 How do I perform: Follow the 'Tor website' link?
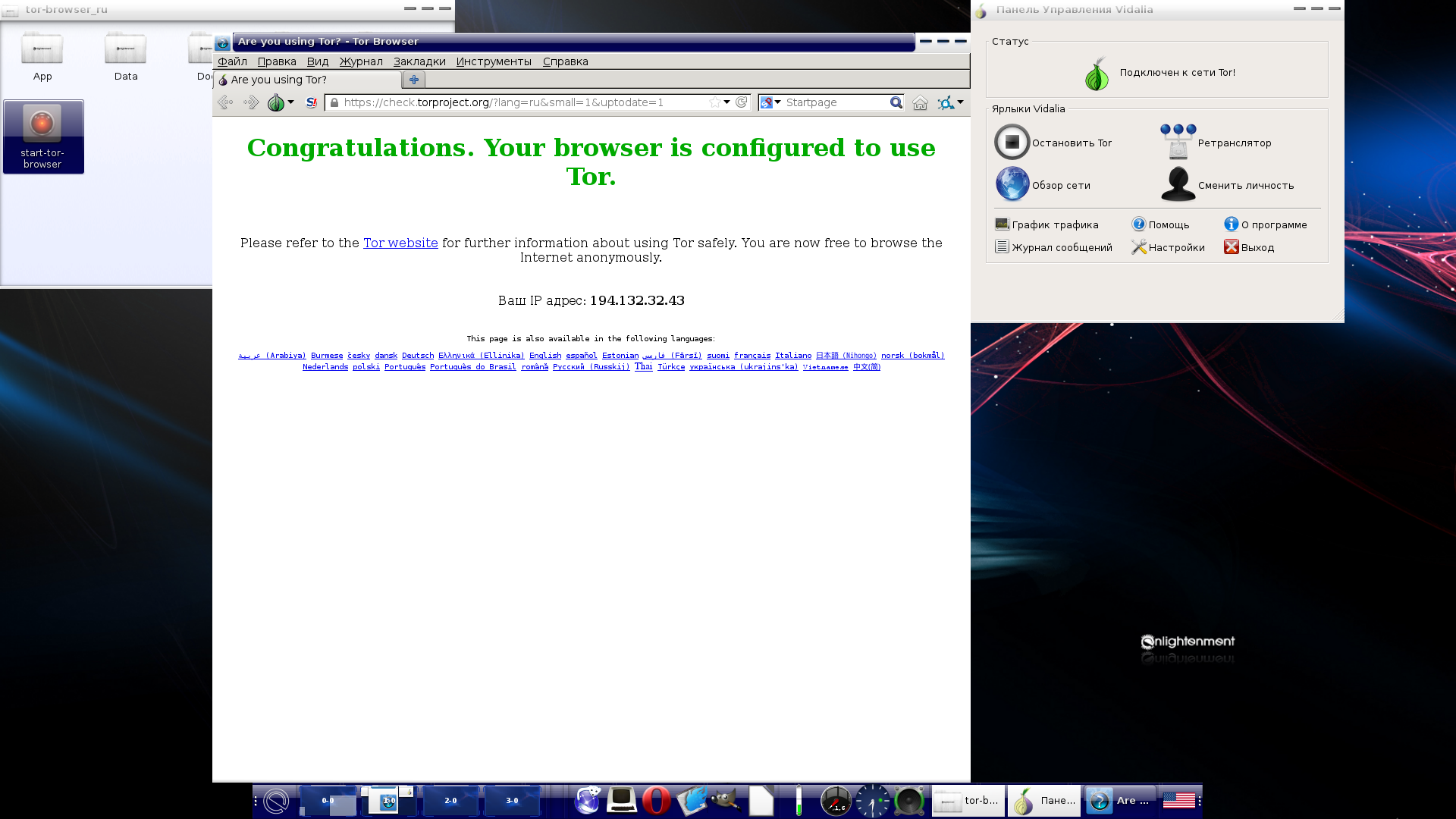(400, 243)
